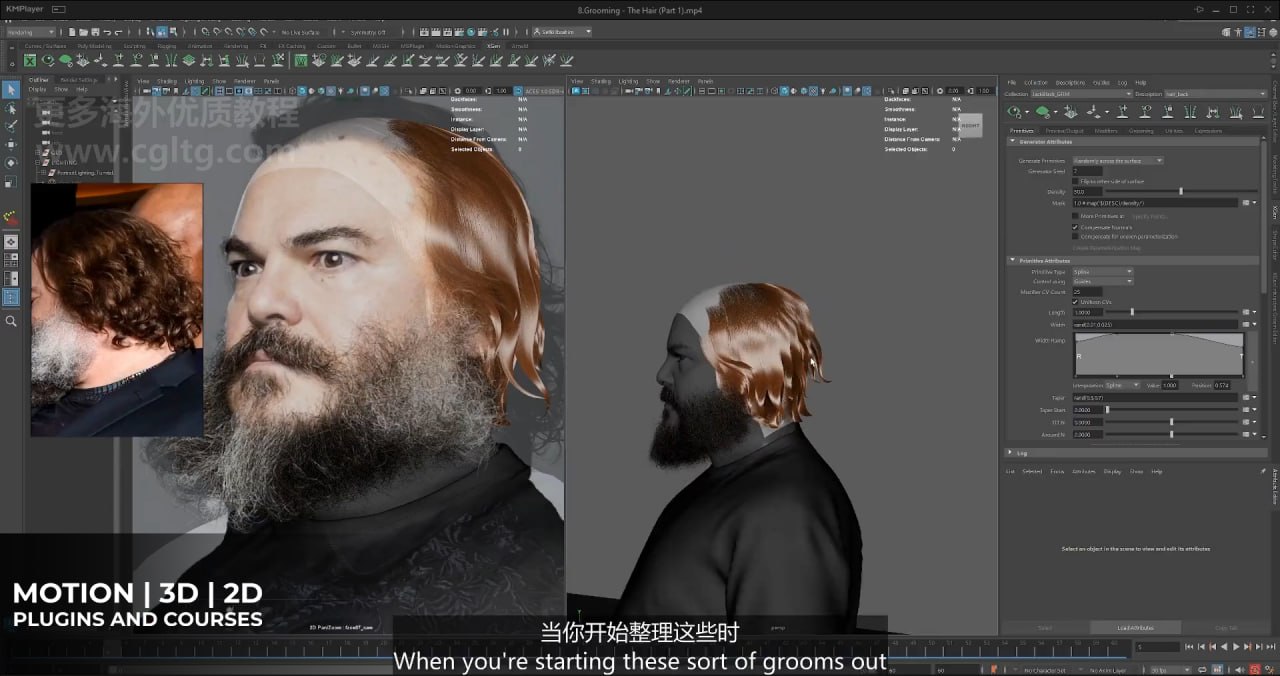This screenshot has height=676, width=1280.
Task: Play the timeline backwards
Action: pyautogui.click(x=1224, y=647)
